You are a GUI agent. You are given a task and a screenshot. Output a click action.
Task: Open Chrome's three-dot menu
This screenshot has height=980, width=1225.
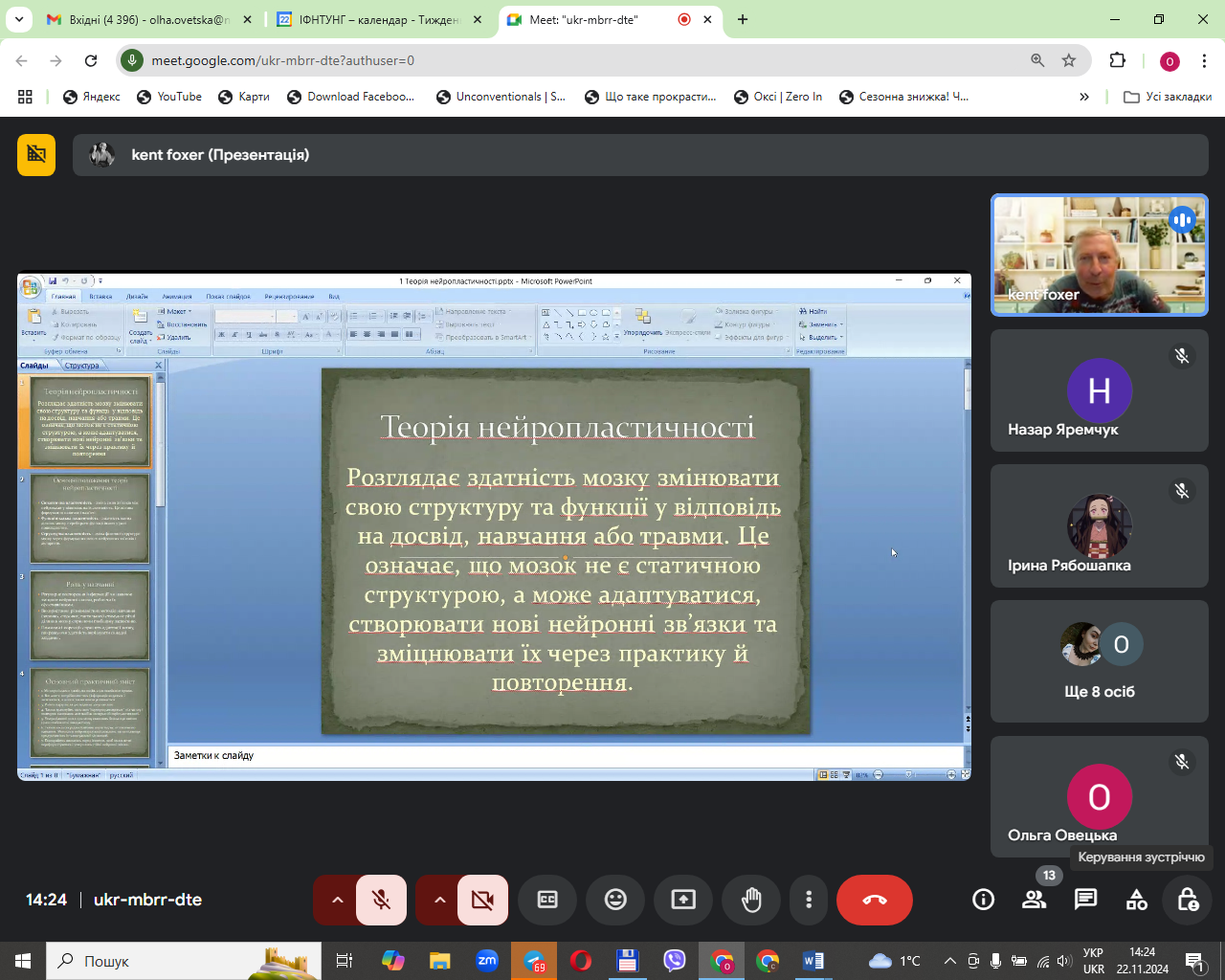[1203, 60]
